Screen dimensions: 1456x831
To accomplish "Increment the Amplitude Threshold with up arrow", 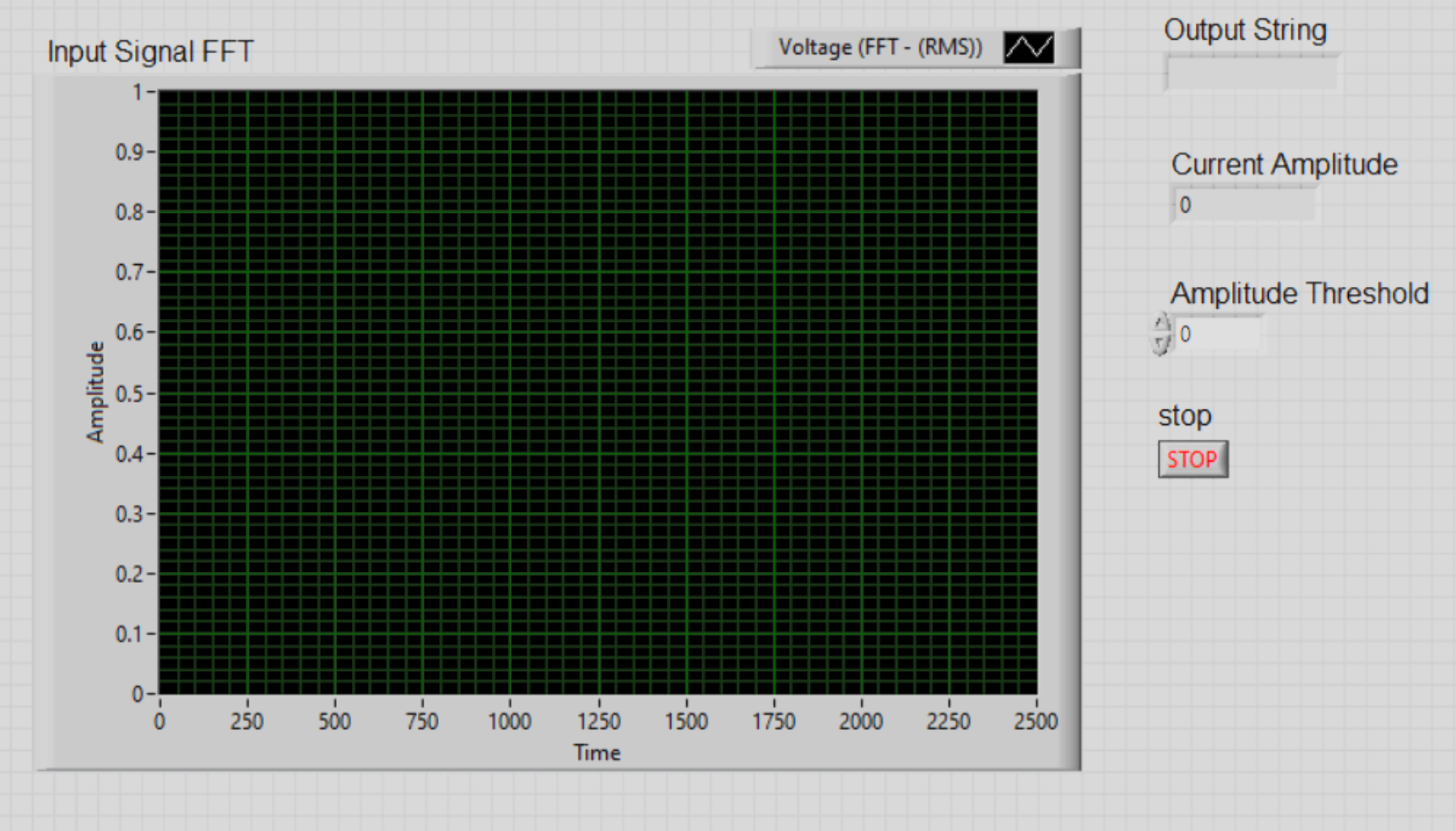I will tap(1162, 324).
